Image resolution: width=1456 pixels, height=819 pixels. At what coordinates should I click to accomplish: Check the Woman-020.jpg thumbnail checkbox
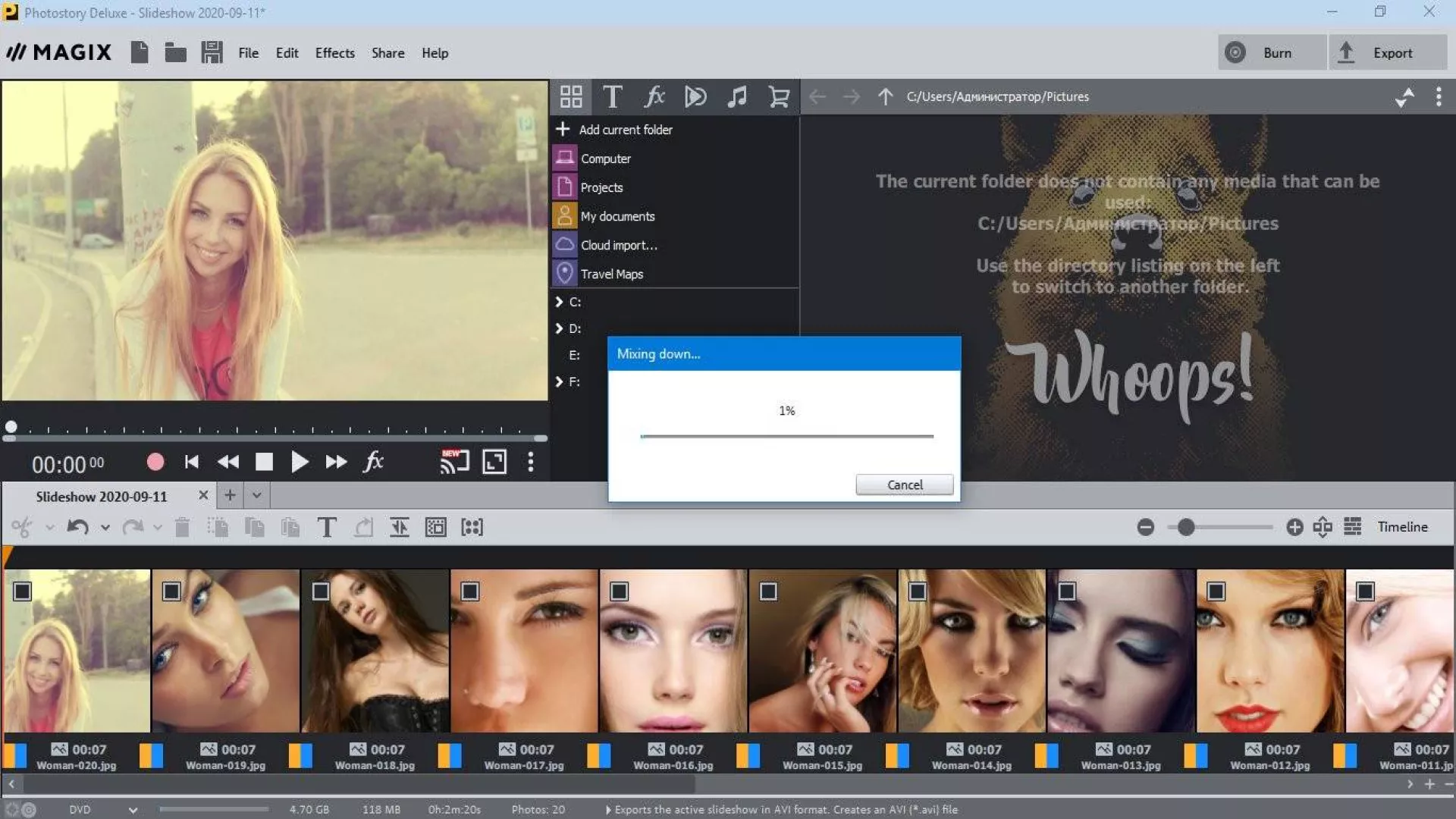(23, 591)
